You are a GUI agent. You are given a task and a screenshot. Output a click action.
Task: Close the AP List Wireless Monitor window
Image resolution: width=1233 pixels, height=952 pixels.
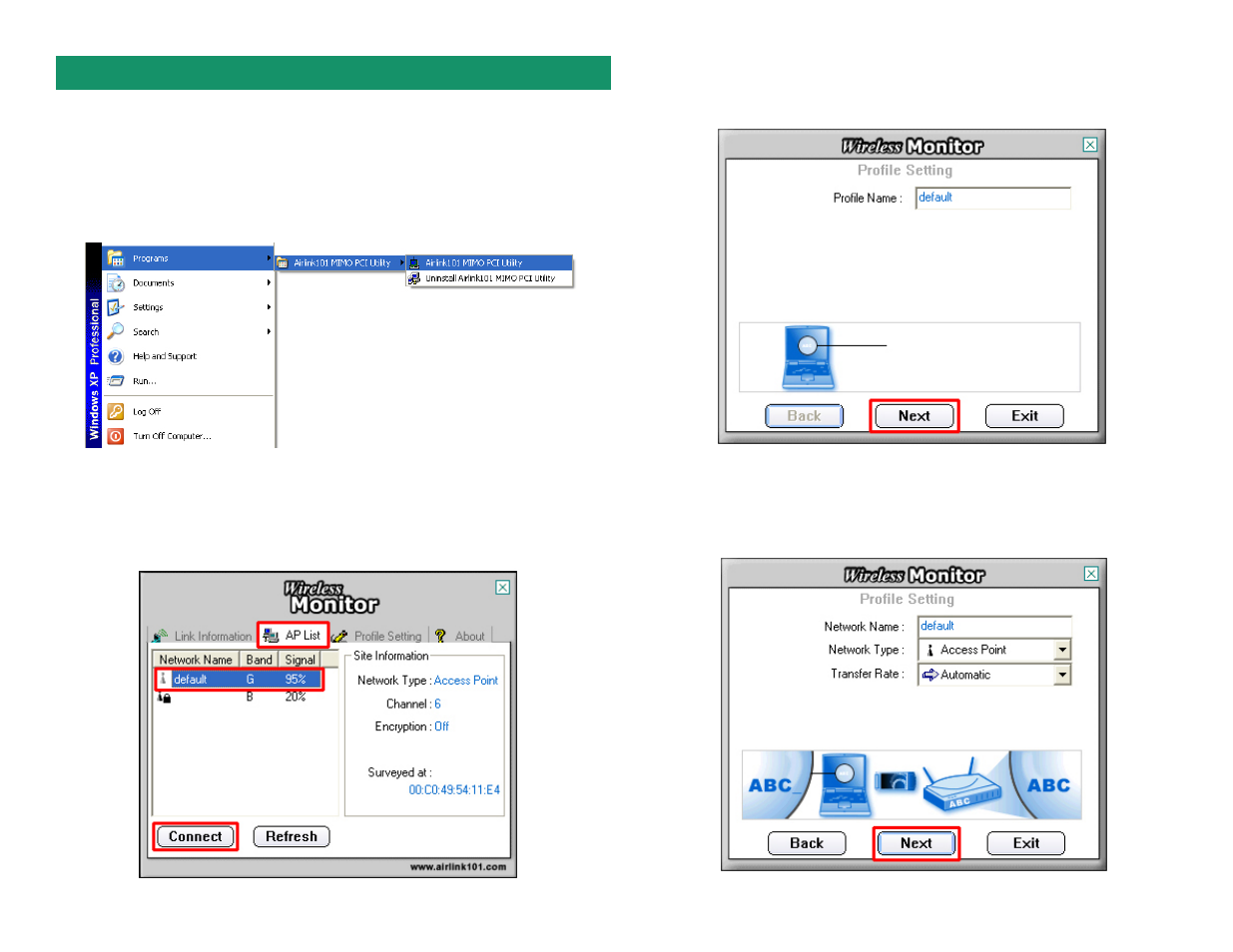tap(503, 588)
